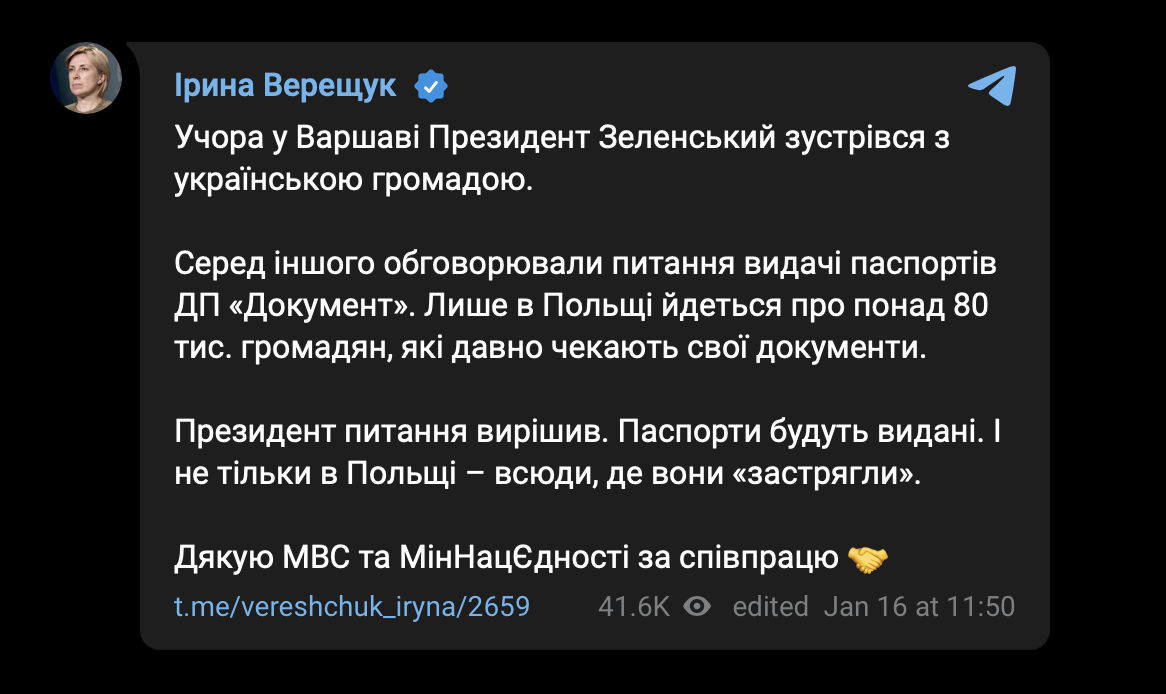Click the handshake emoji
Screen dimensions: 1166x694
coord(868,558)
